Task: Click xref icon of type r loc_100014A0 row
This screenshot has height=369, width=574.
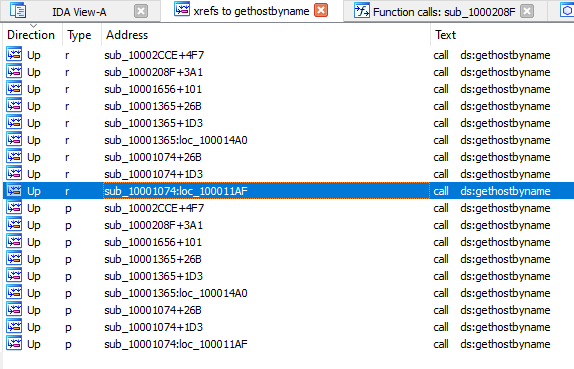Action: pyautogui.click(x=14, y=139)
